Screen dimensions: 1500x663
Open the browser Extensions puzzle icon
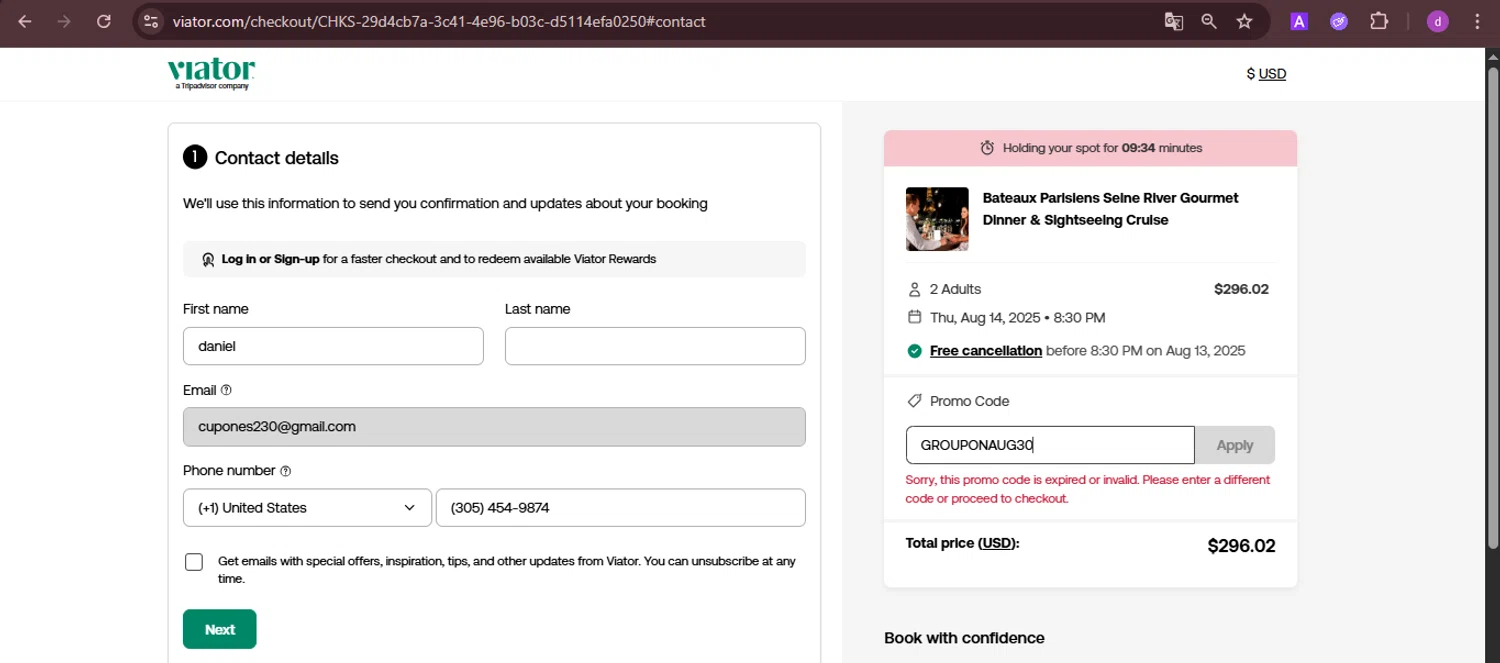[x=1379, y=21]
